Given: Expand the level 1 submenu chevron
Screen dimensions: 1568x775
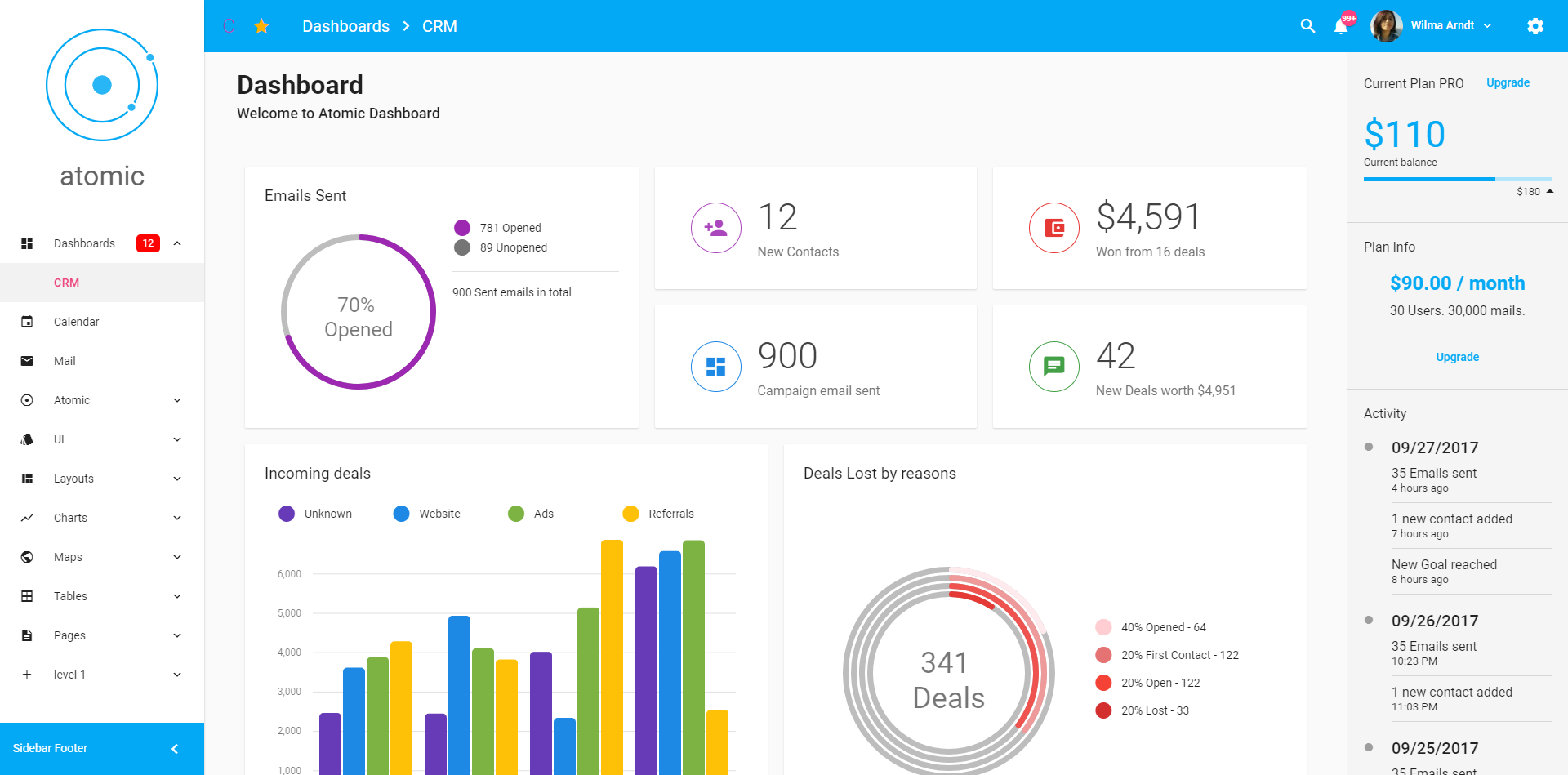Looking at the screenshot, I should point(177,675).
